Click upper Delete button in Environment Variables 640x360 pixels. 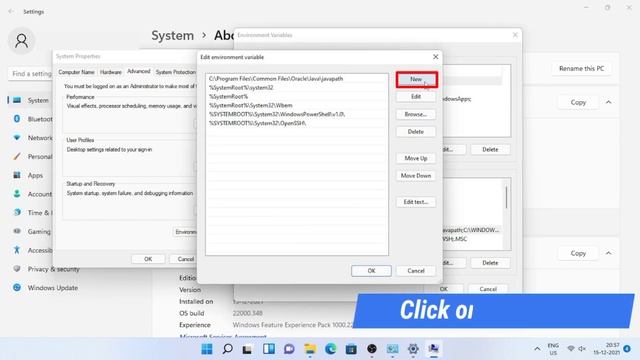[490, 149]
